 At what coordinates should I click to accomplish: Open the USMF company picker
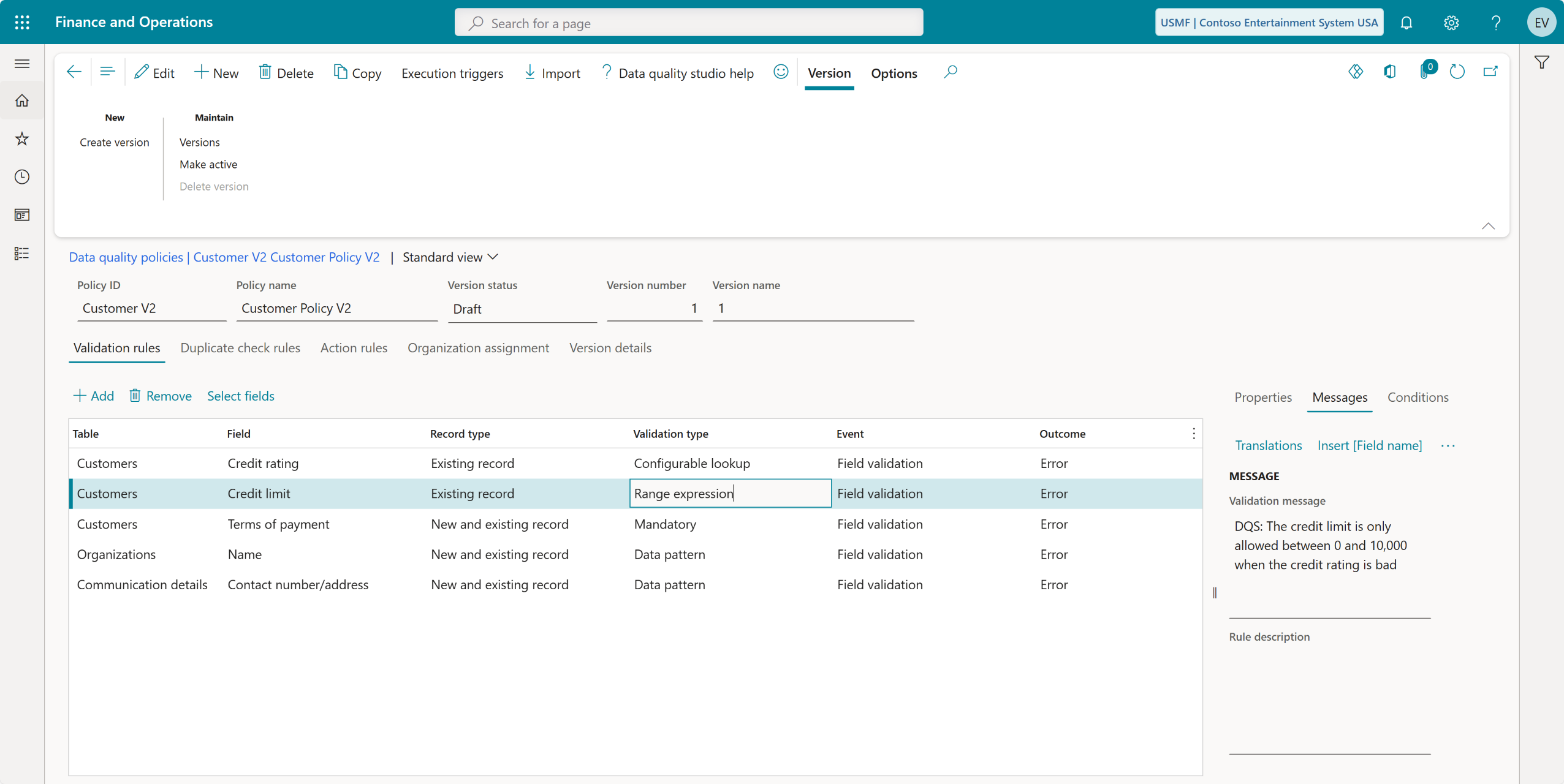(x=1269, y=23)
